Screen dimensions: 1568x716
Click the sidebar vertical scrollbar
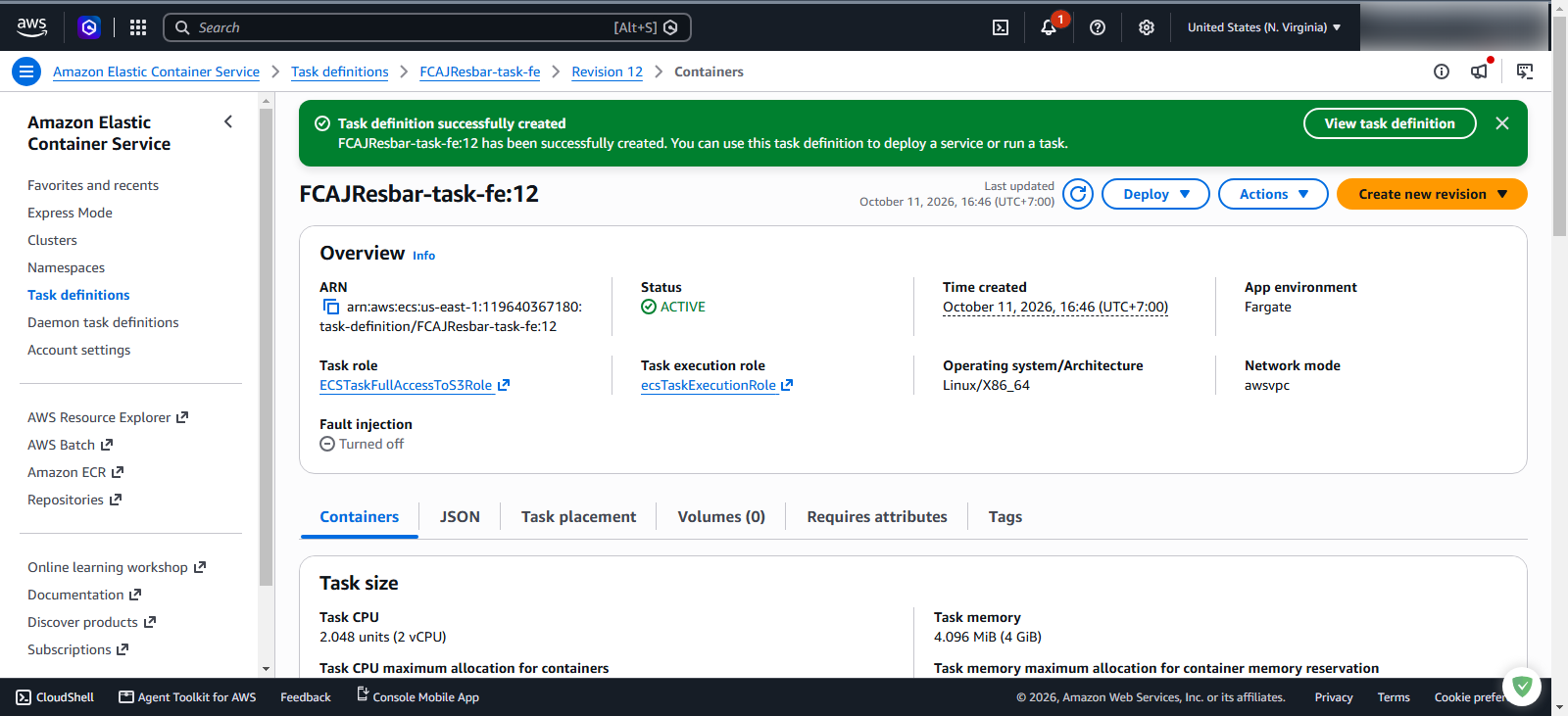[266, 347]
